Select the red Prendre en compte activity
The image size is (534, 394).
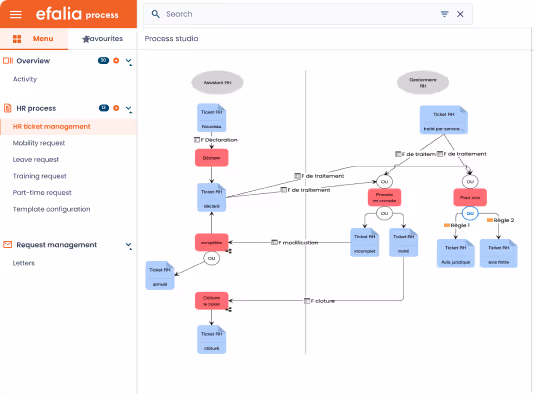point(384,198)
